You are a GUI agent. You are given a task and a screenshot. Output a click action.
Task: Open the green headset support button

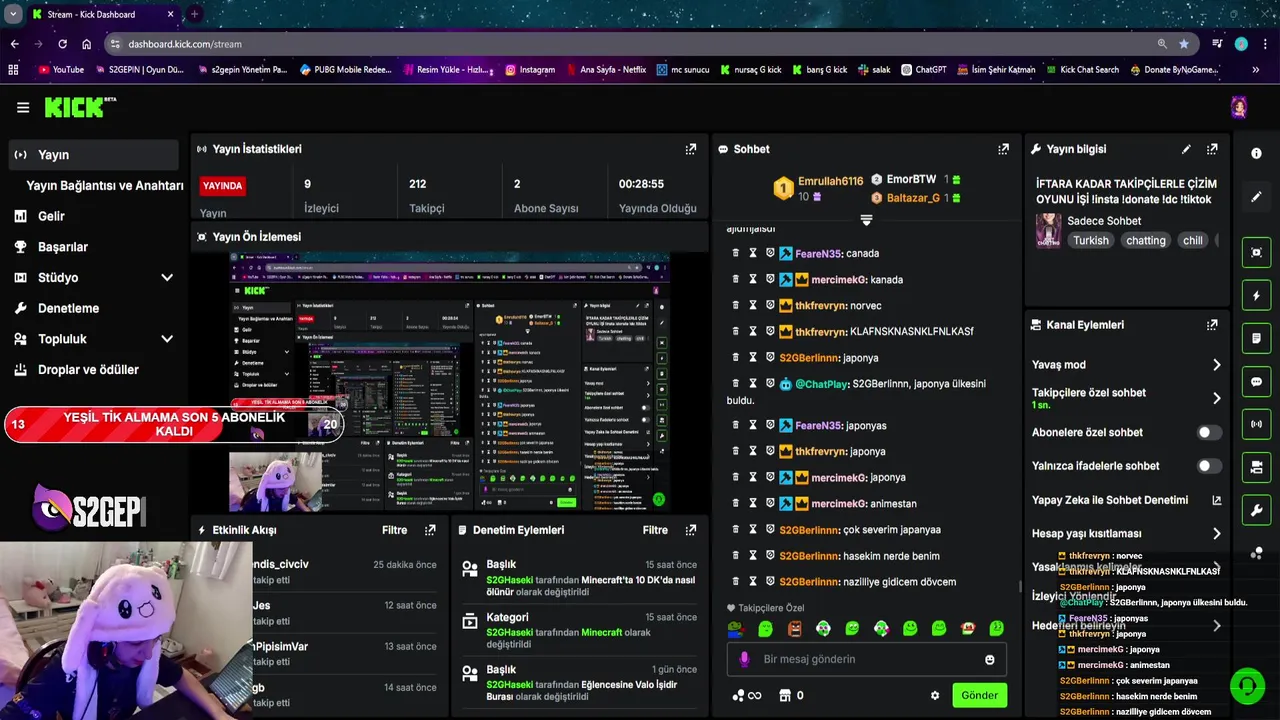[1247, 686]
